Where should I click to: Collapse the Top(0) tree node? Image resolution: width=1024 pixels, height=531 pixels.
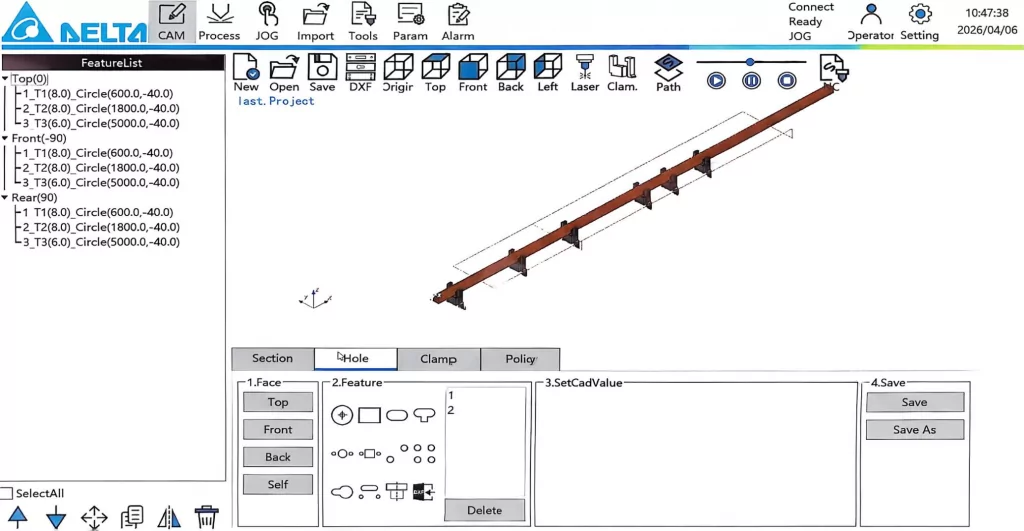[5, 78]
